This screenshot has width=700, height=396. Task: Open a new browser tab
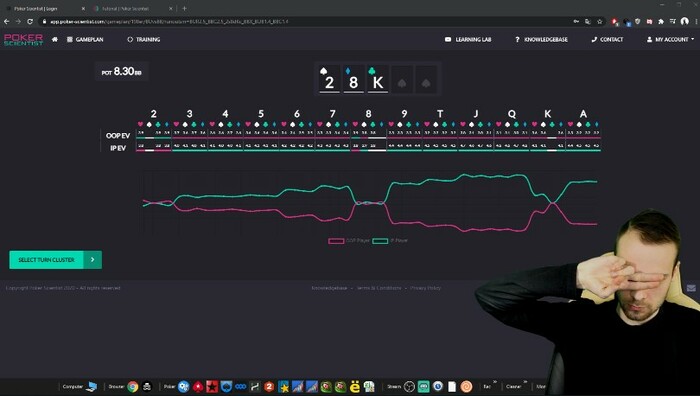[184, 8]
